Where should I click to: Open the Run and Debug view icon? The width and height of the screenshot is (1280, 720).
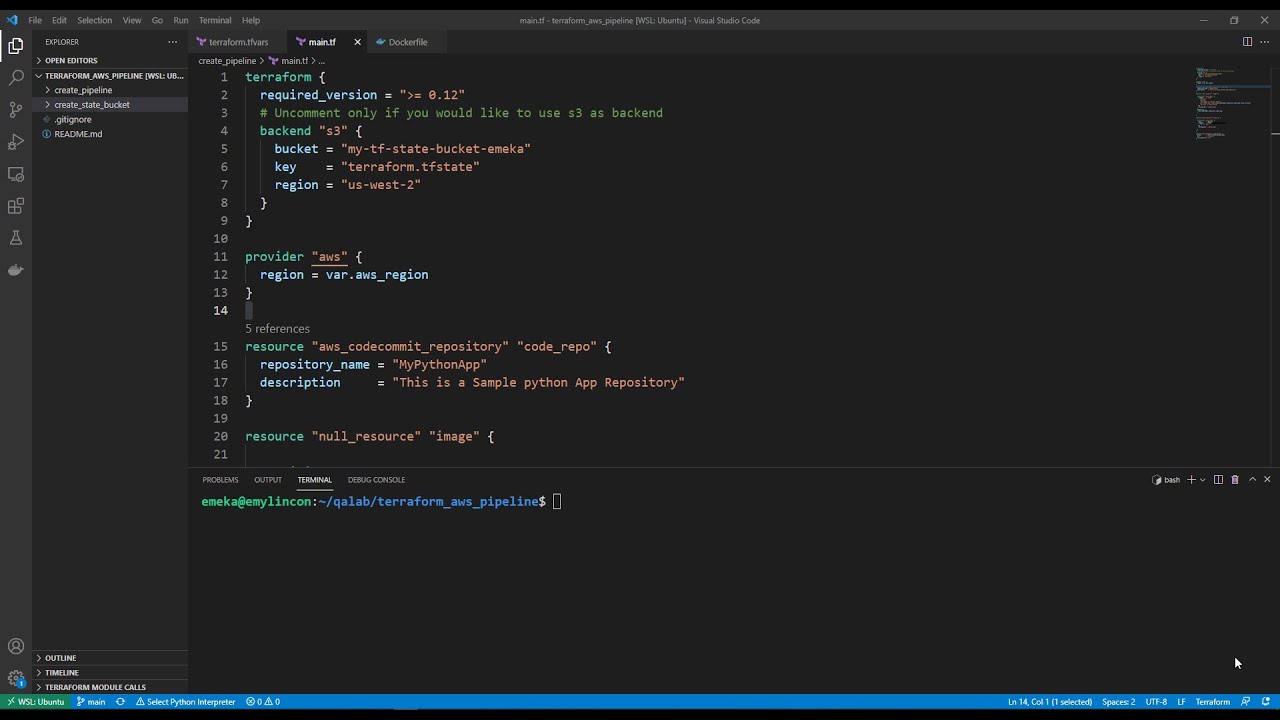16,141
